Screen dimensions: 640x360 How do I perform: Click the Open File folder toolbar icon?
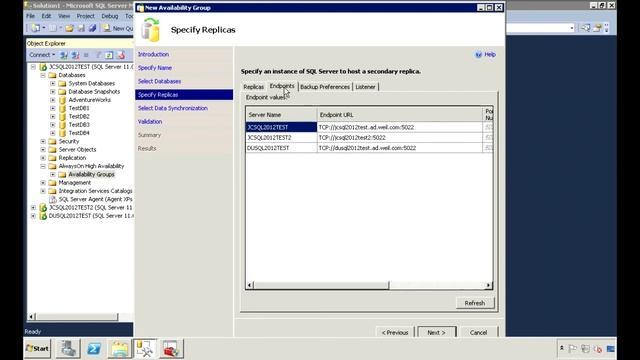(69, 28)
